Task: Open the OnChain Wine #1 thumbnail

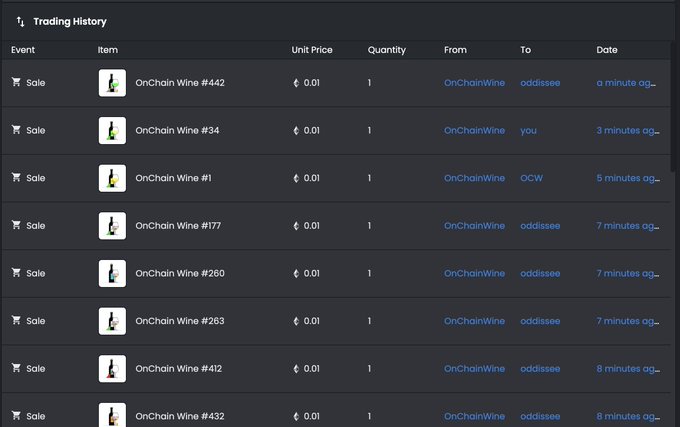Action: coord(112,178)
